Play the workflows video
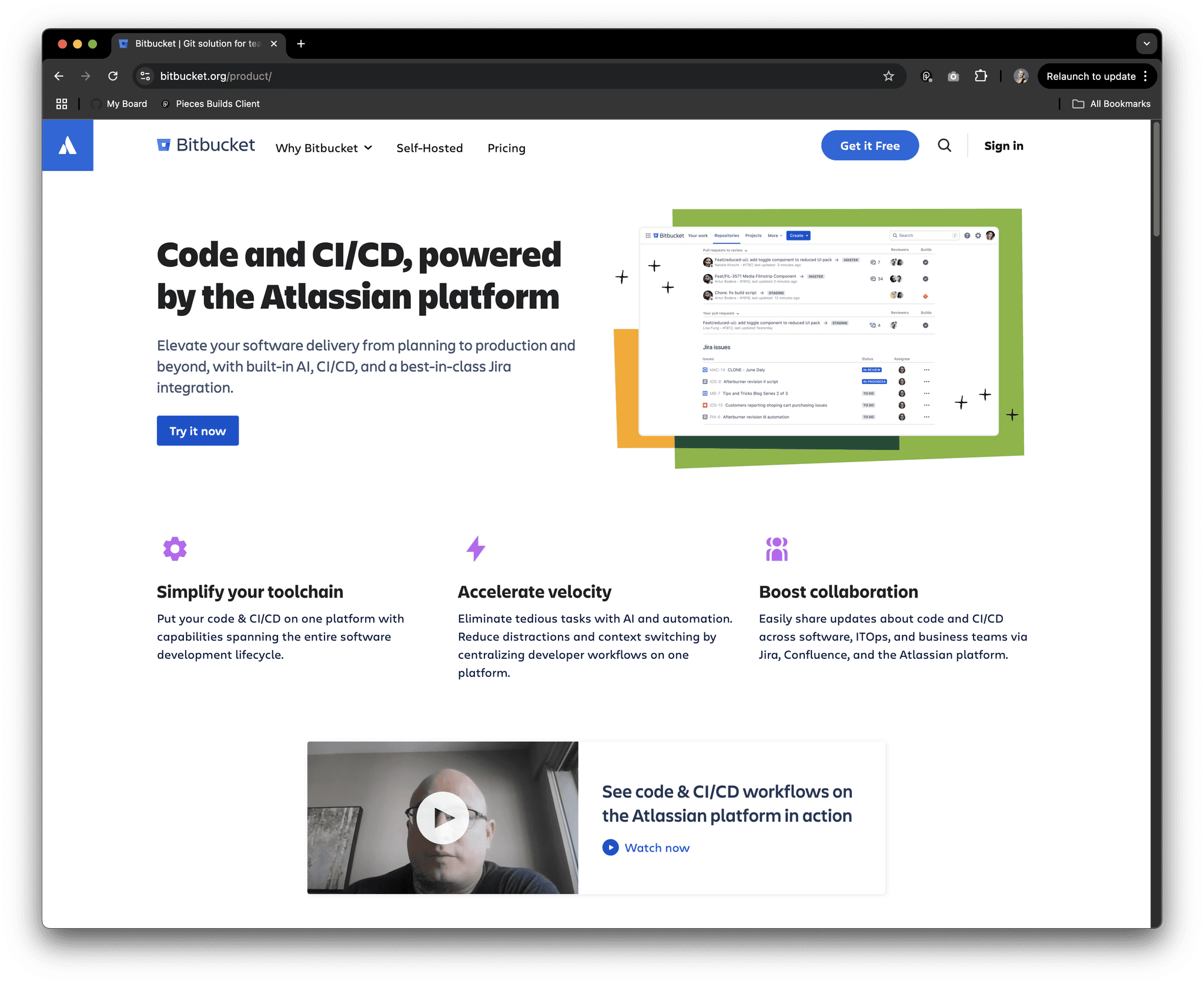The width and height of the screenshot is (1204, 984). coord(443,817)
